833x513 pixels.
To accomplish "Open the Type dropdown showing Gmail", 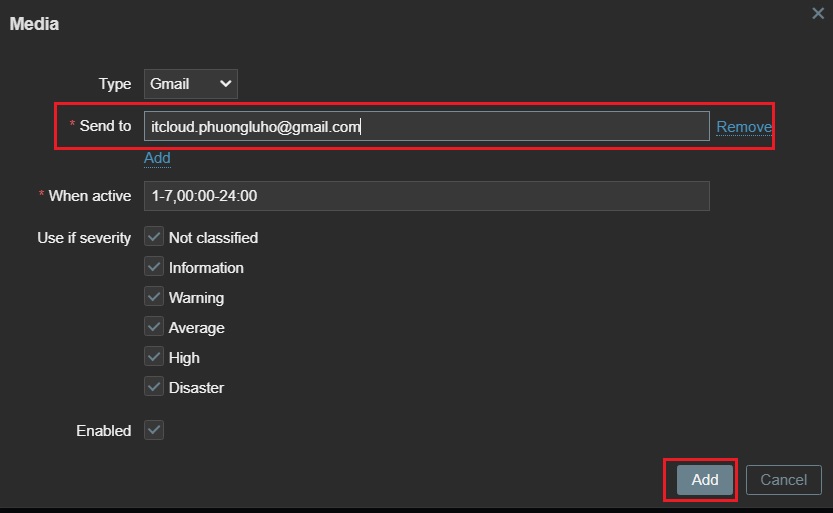I will click(191, 84).
